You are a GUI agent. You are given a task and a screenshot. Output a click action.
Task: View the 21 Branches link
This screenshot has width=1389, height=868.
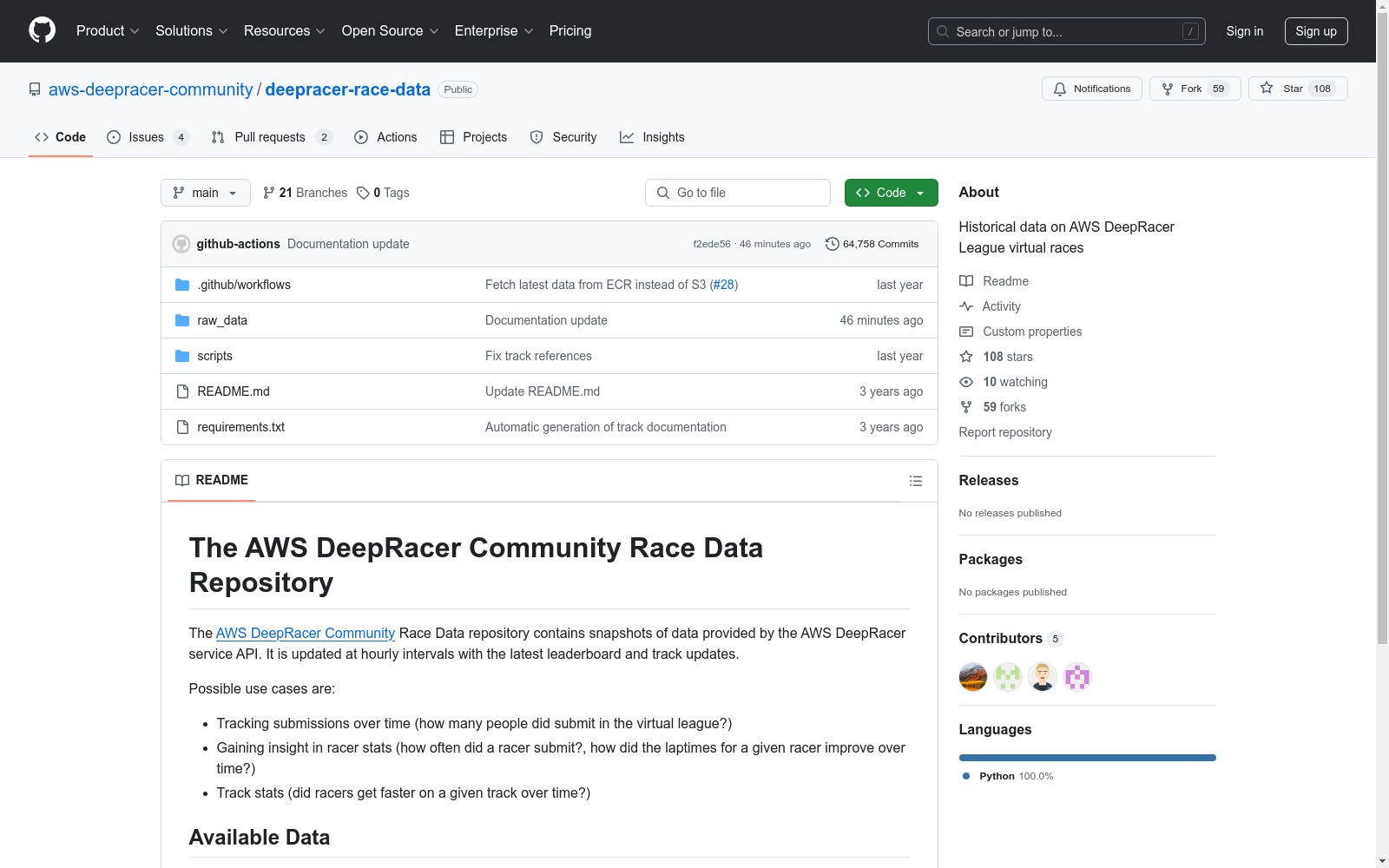(x=305, y=193)
